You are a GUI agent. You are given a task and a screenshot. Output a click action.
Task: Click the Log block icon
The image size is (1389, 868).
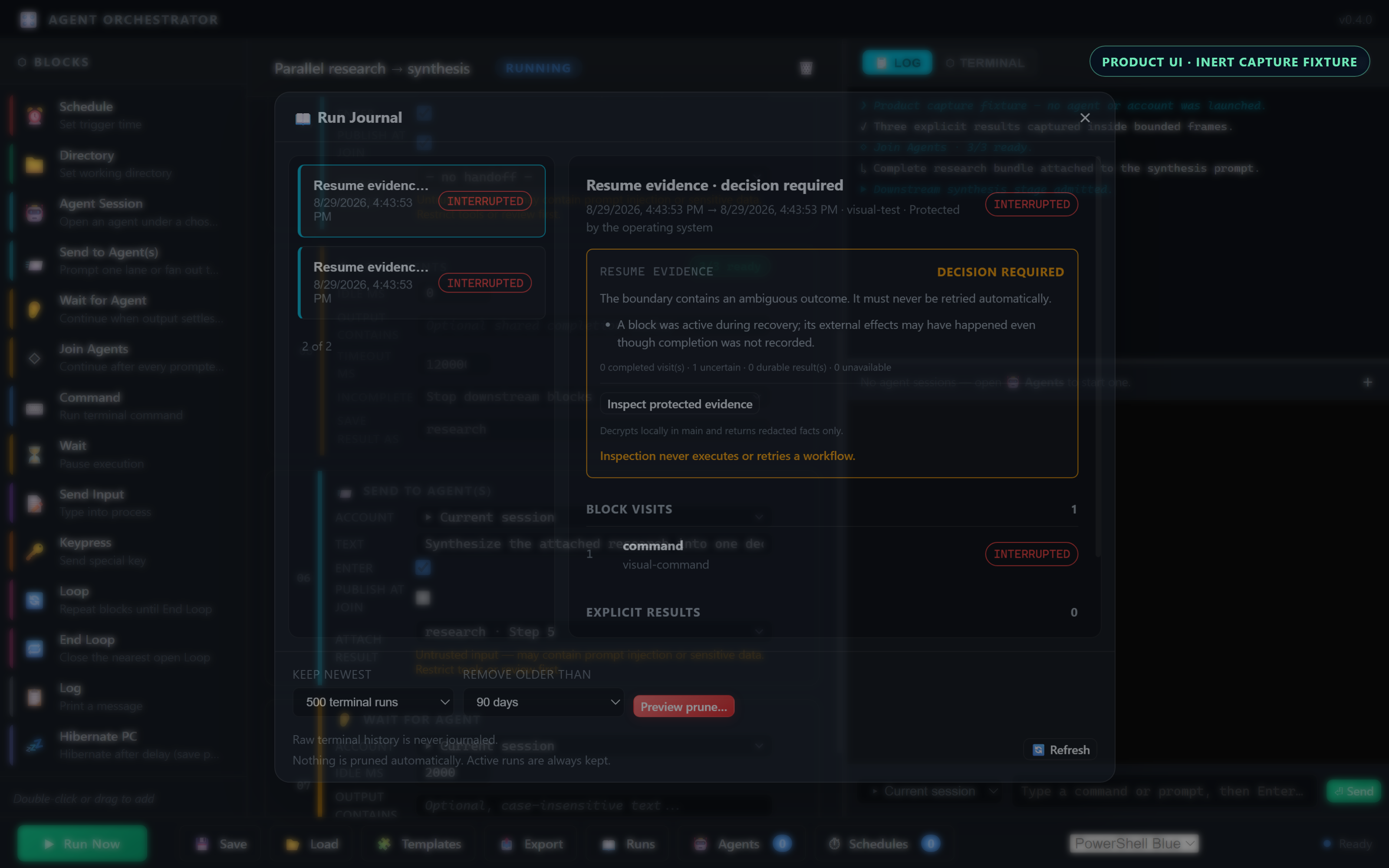point(34,697)
